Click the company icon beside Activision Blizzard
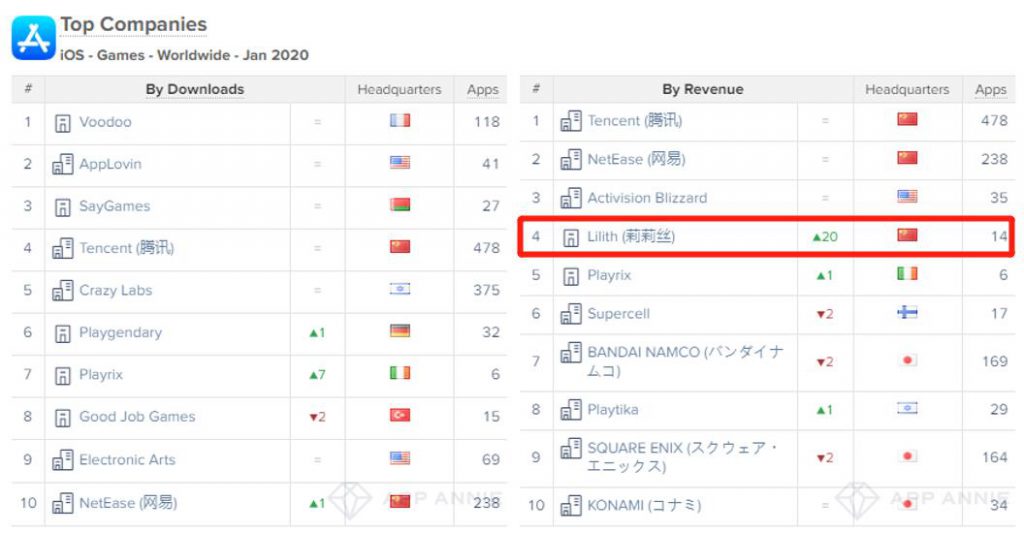The image size is (1024, 533). (x=571, y=198)
